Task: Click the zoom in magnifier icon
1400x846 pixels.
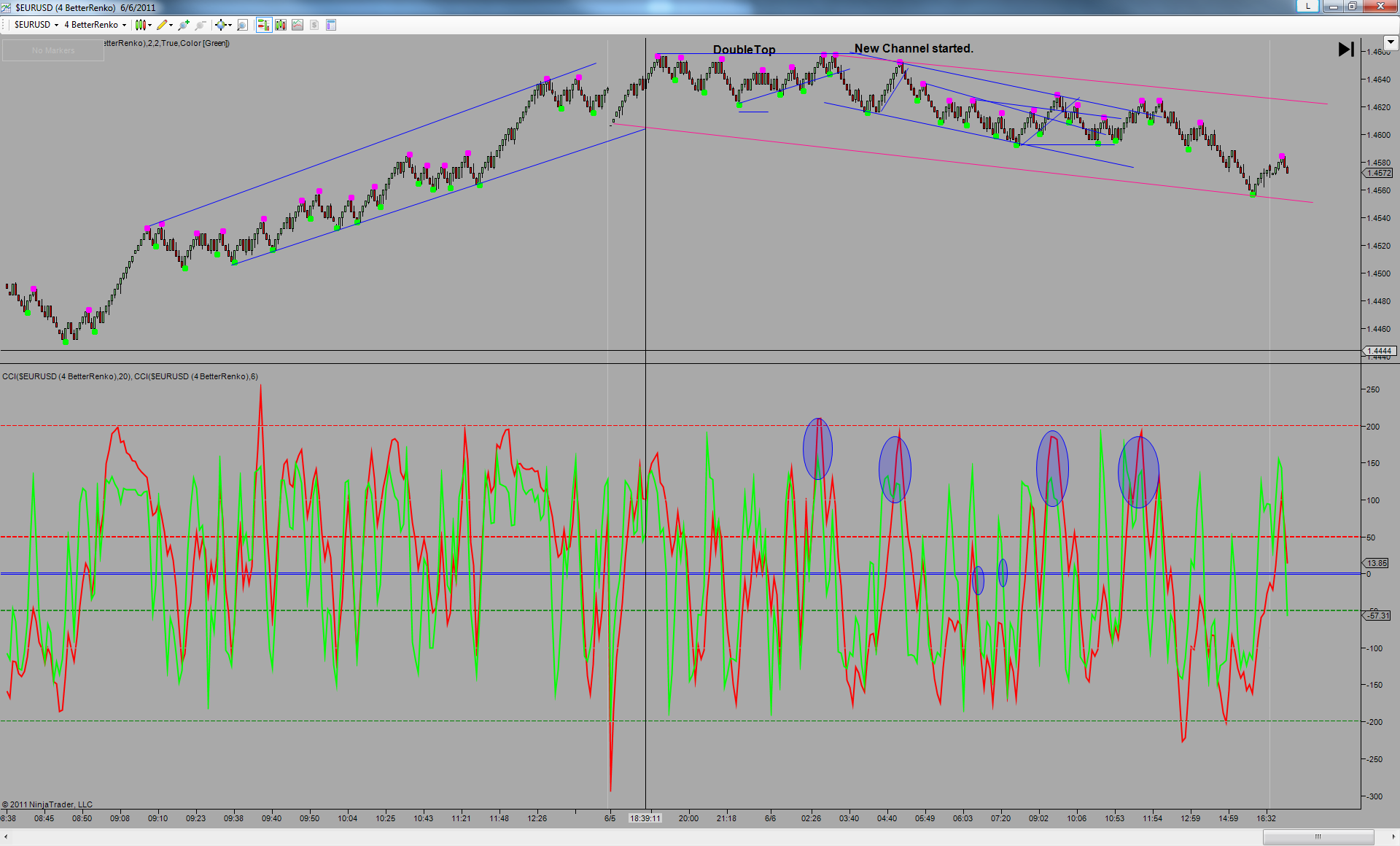Action: (184, 25)
